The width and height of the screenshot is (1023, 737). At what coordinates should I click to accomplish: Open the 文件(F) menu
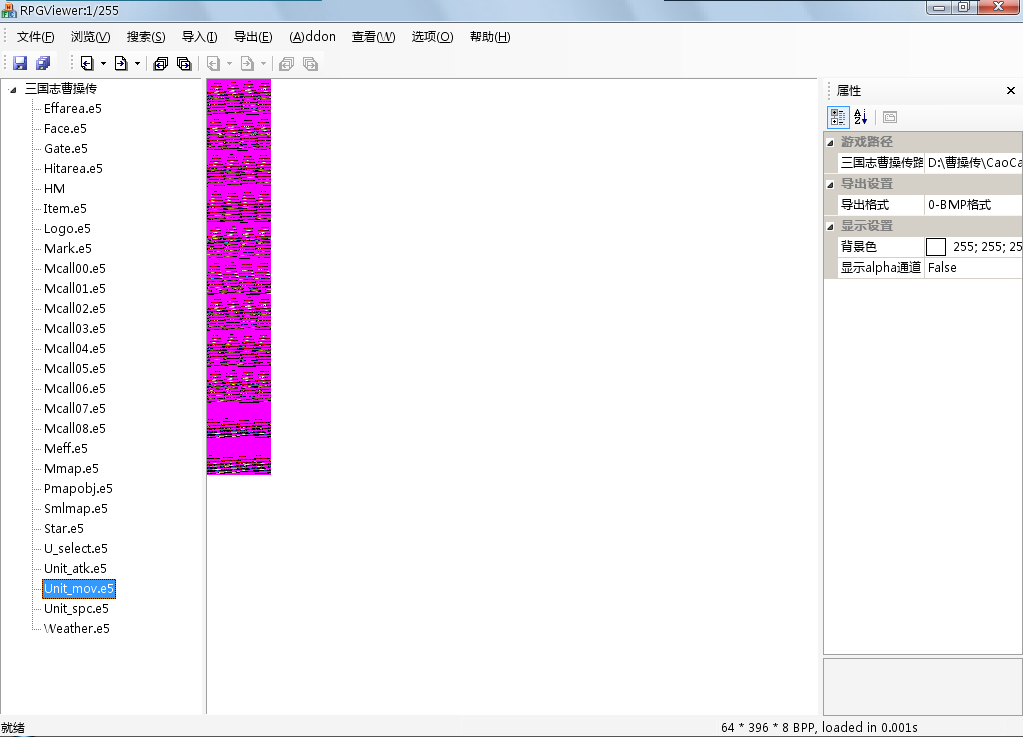point(35,37)
